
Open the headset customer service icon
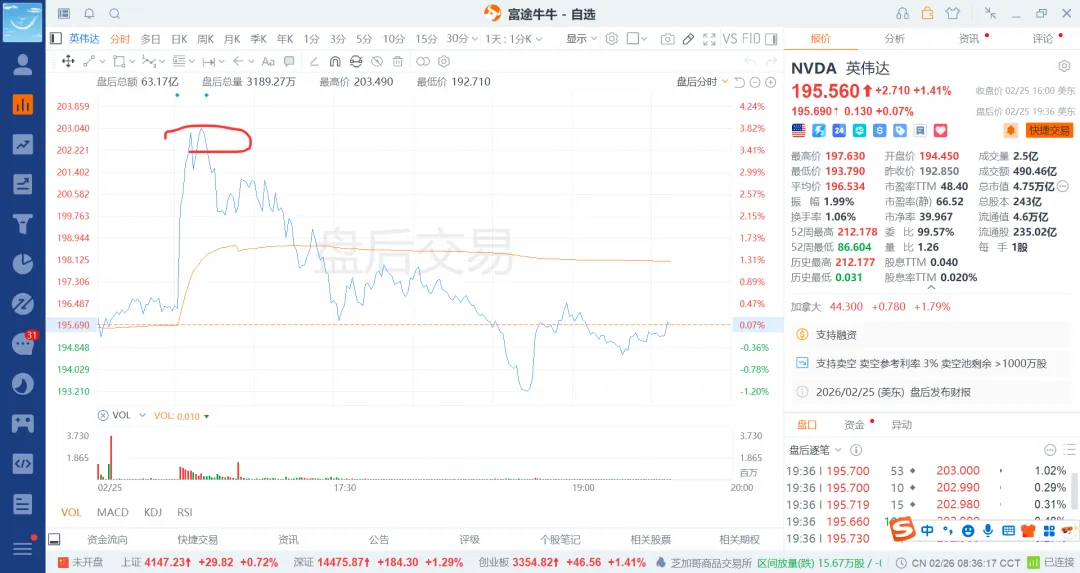[x=902, y=13]
